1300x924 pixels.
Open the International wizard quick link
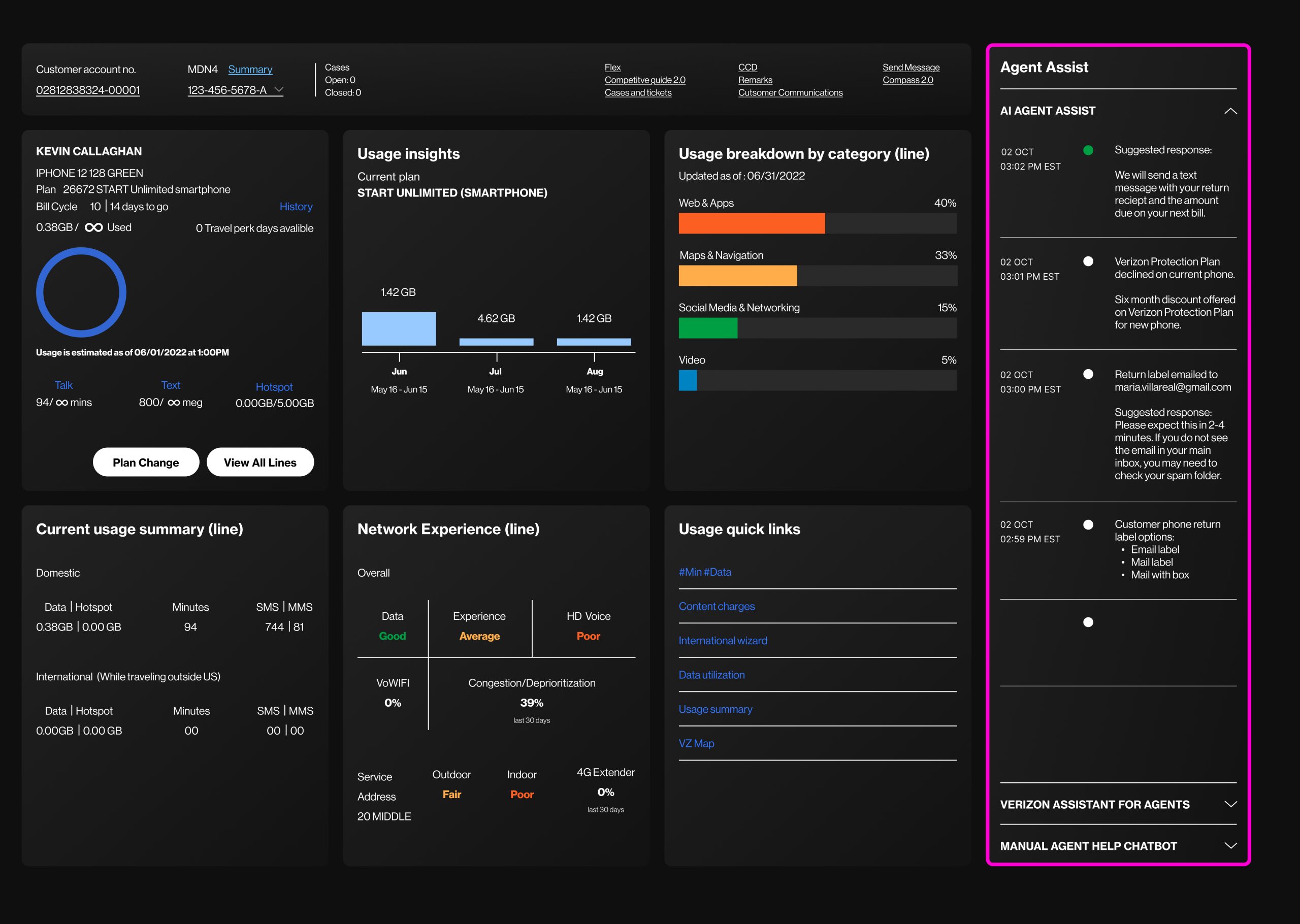pyautogui.click(x=723, y=641)
